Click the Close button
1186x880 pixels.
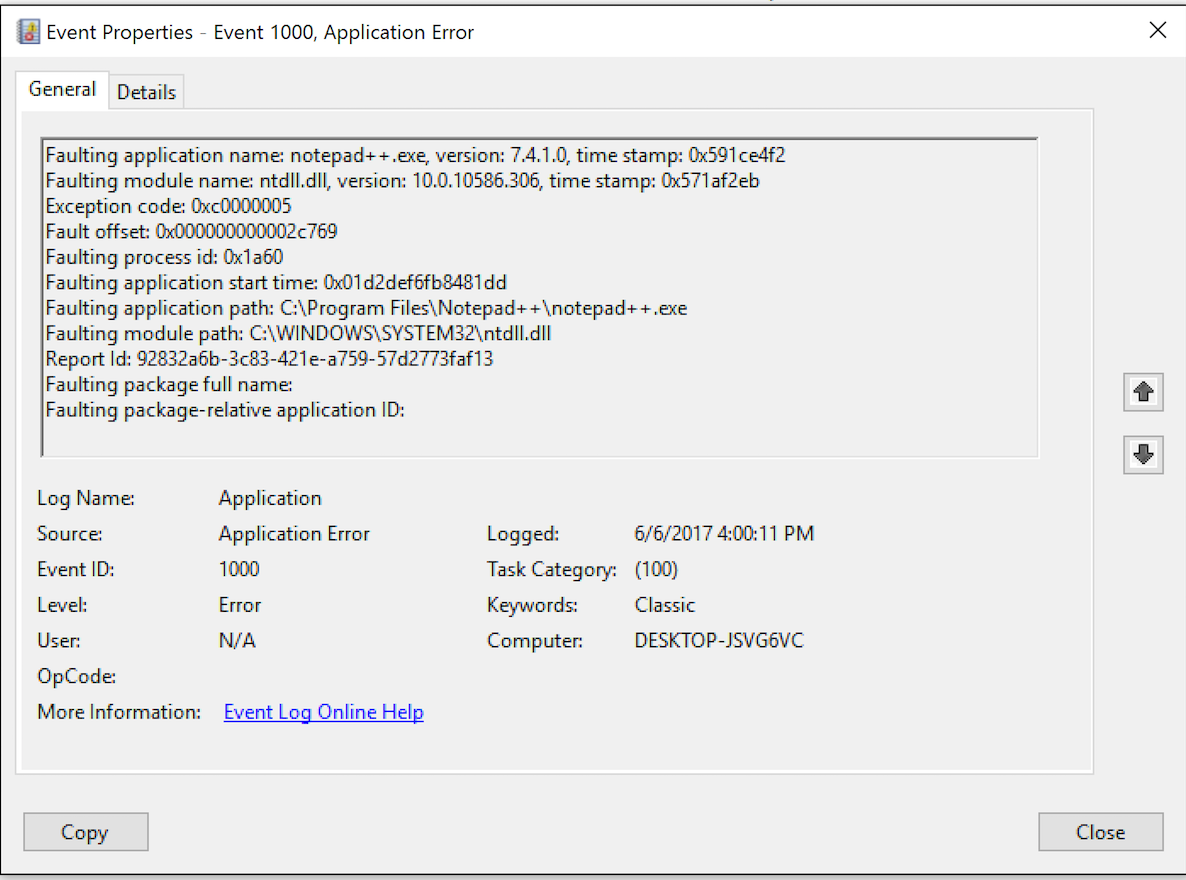[x=1101, y=832]
